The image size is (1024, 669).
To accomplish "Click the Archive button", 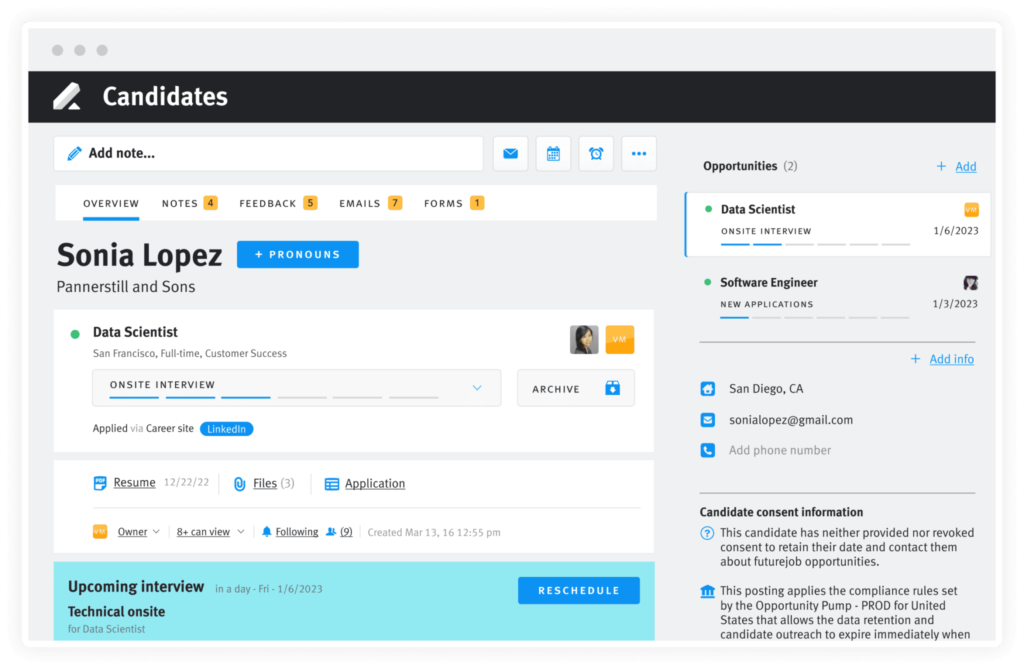I will coord(576,388).
